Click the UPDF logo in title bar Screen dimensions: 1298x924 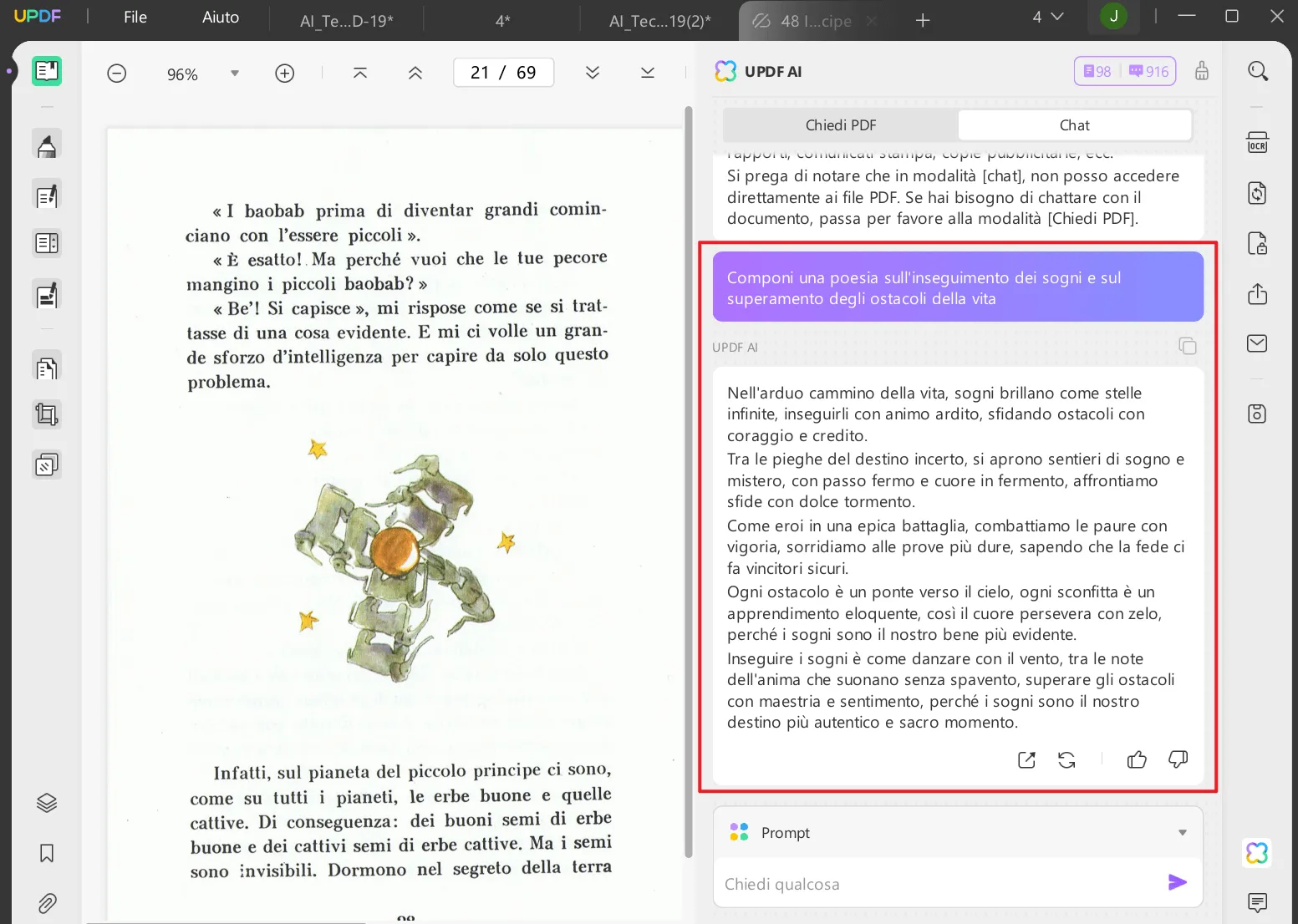tap(38, 16)
